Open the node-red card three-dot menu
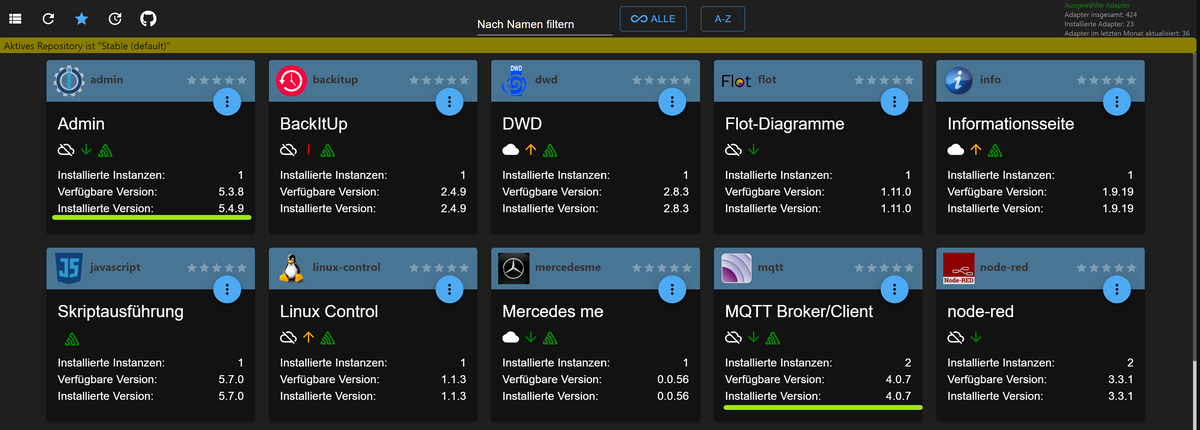This screenshot has width=1200, height=430. coord(1117,289)
